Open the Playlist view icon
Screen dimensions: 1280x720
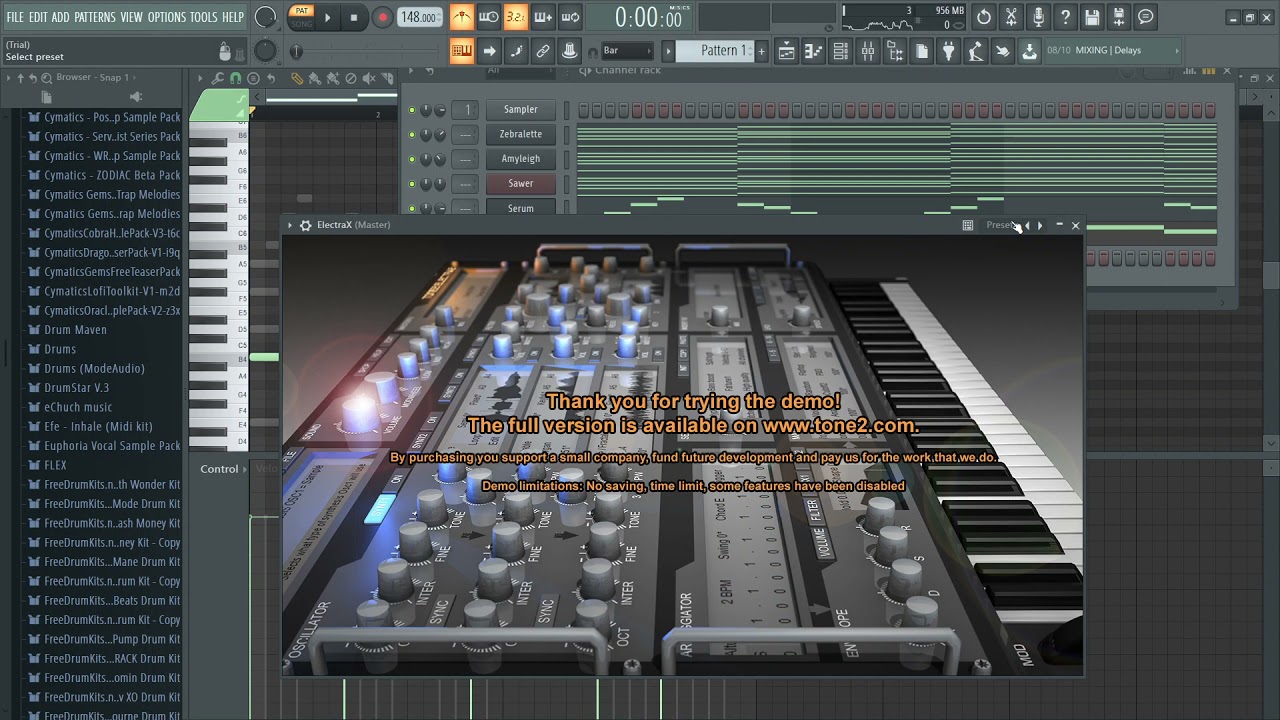click(787, 51)
